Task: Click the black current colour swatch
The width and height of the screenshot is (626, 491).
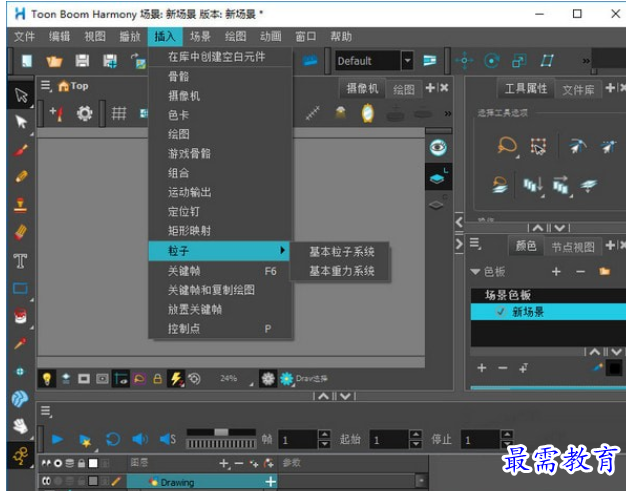Action: (614, 368)
